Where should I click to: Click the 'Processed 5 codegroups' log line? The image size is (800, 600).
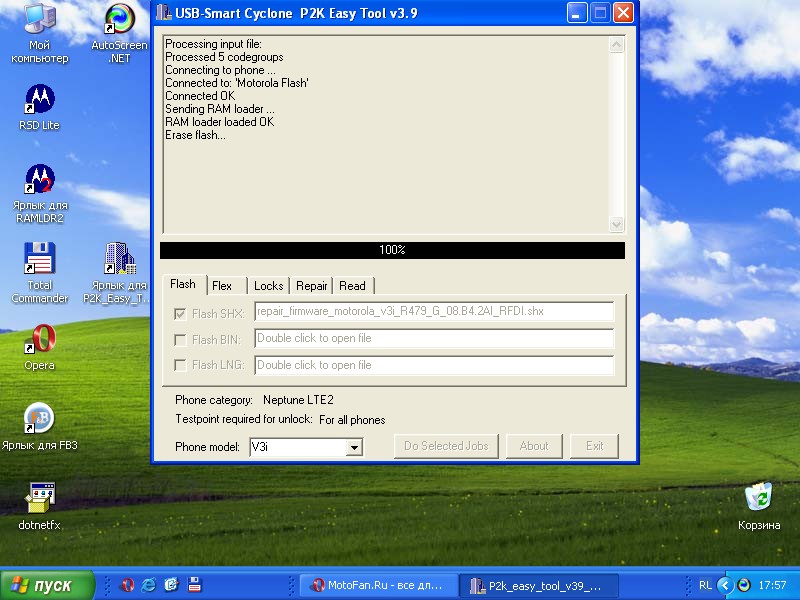[x=224, y=57]
